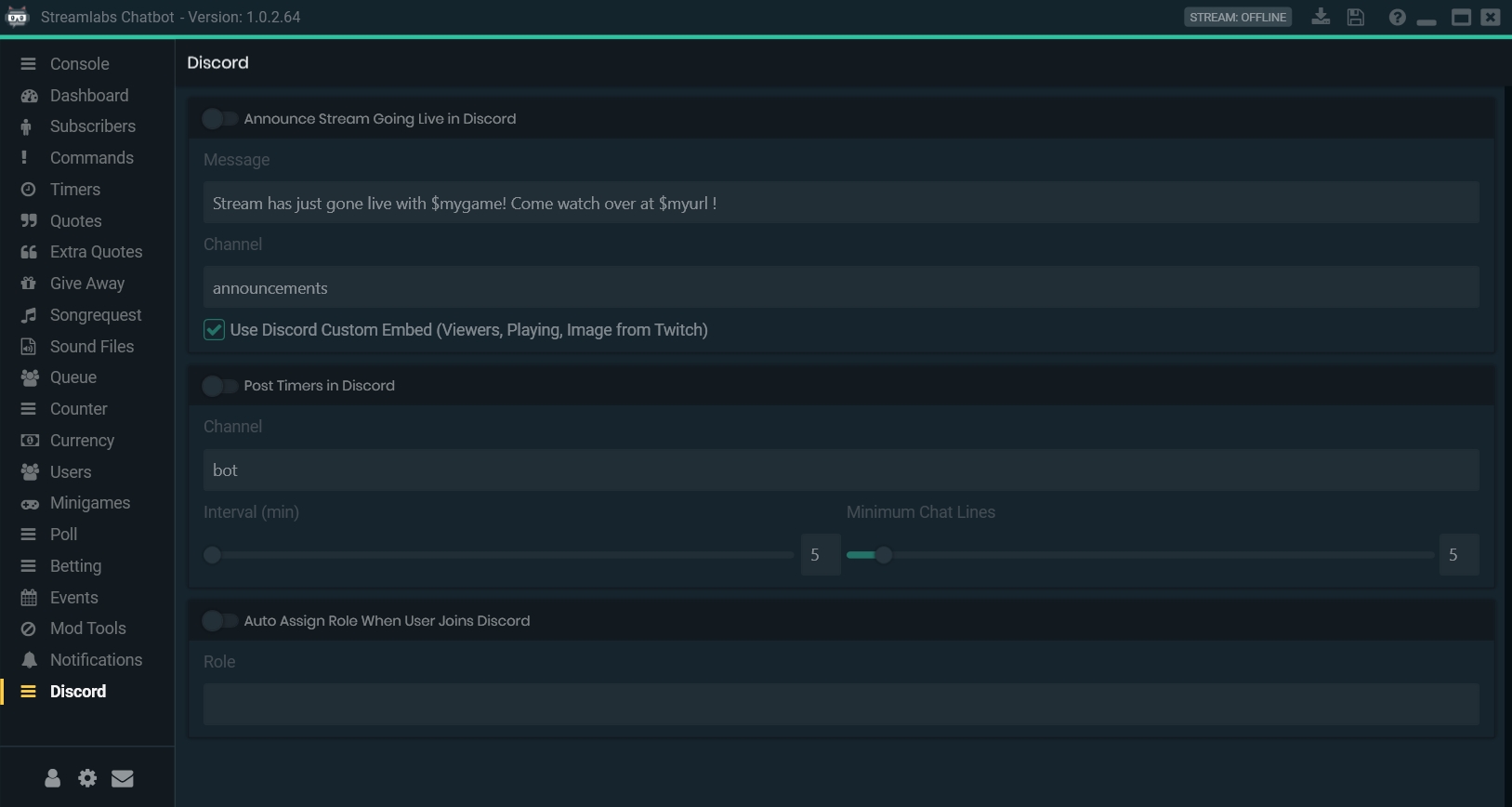Image resolution: width=1512 pixels, height=807 pixels.
Task: Click the envelope mail icon
Action: [123, 778]
